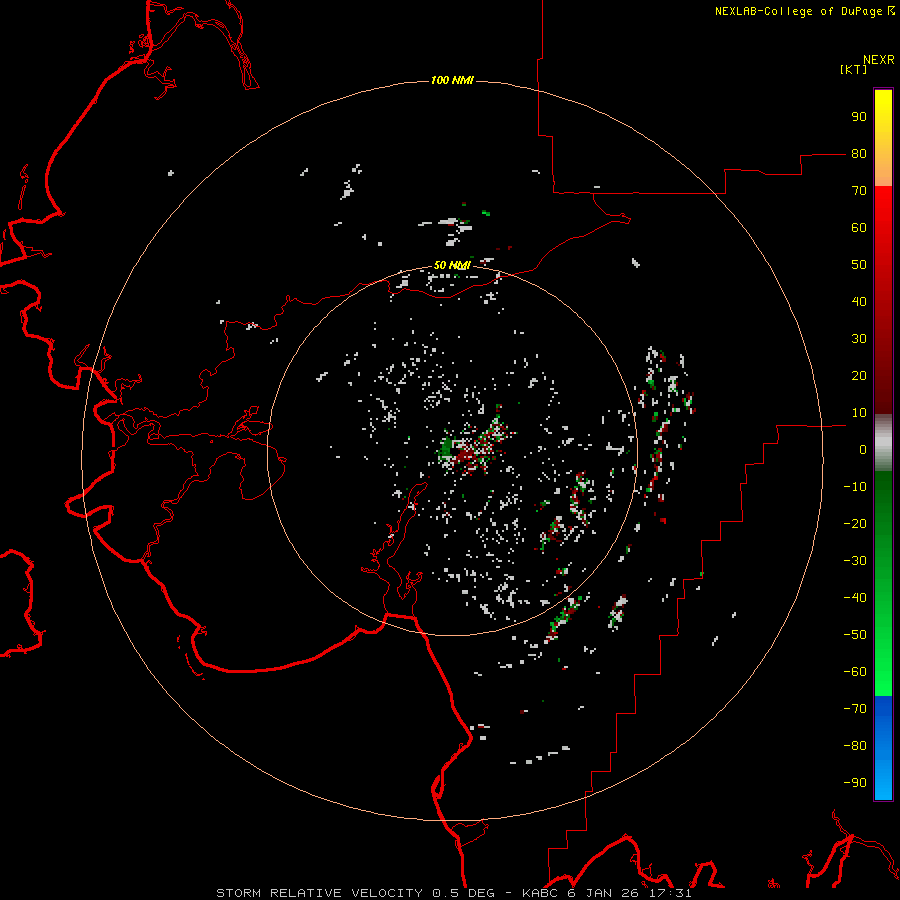Click the -60 value on the velocity scale
Screen dimensions: 900x900
855,672
